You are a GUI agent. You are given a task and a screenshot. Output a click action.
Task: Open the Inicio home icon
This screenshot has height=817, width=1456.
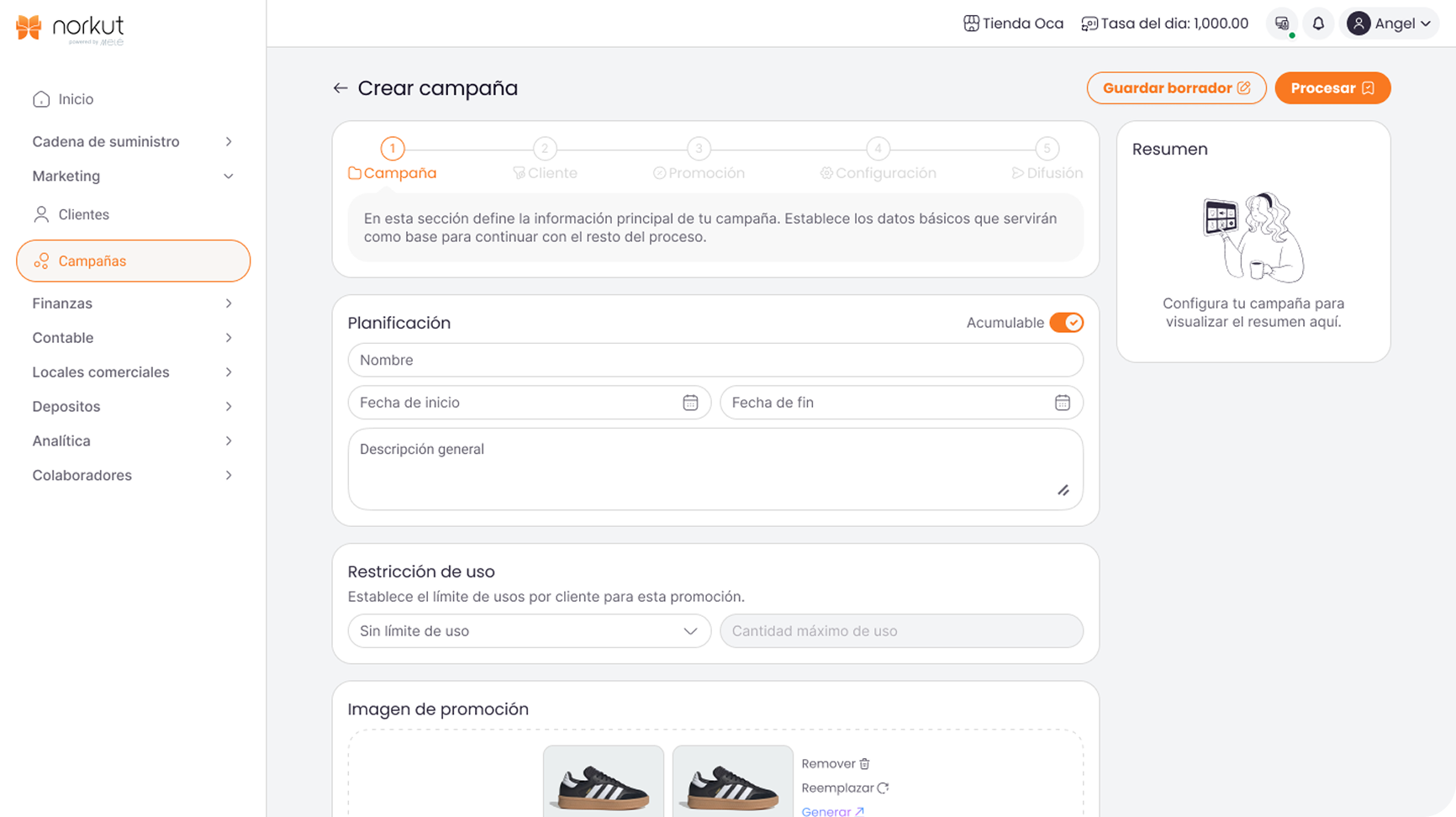point(40,98)
